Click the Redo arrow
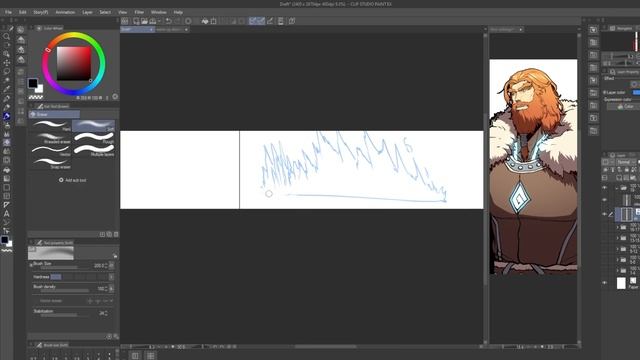The height and width of the screenshot is (360, 640). tap(178, 21)
